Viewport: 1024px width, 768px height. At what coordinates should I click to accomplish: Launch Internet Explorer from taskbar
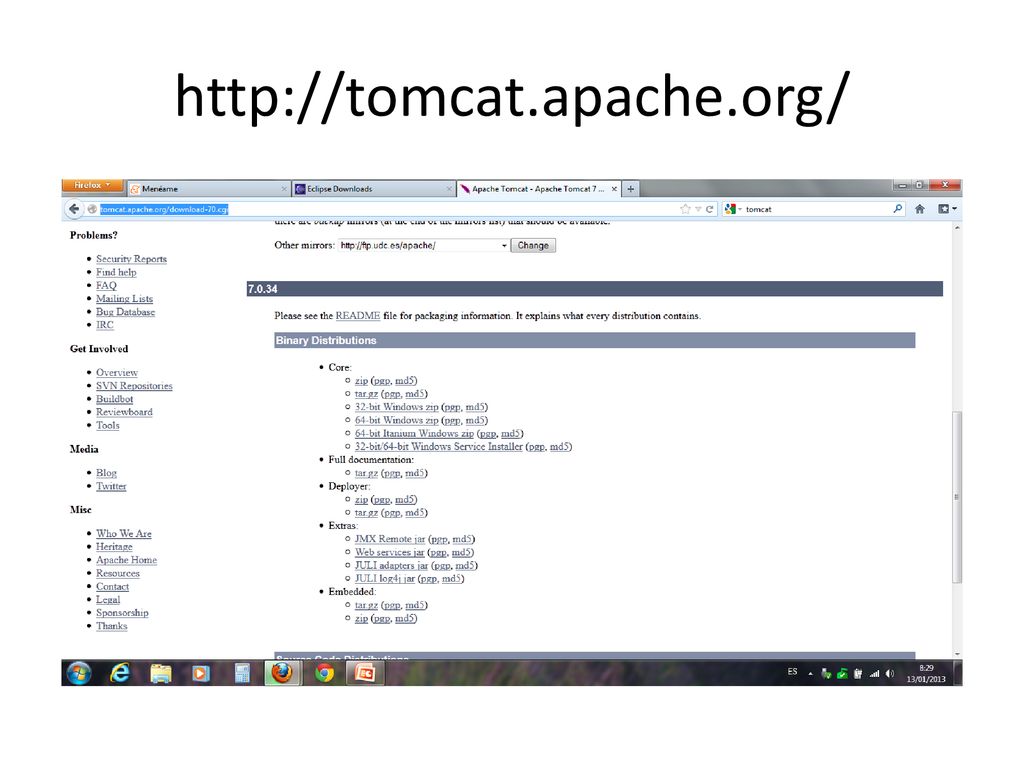120,673
